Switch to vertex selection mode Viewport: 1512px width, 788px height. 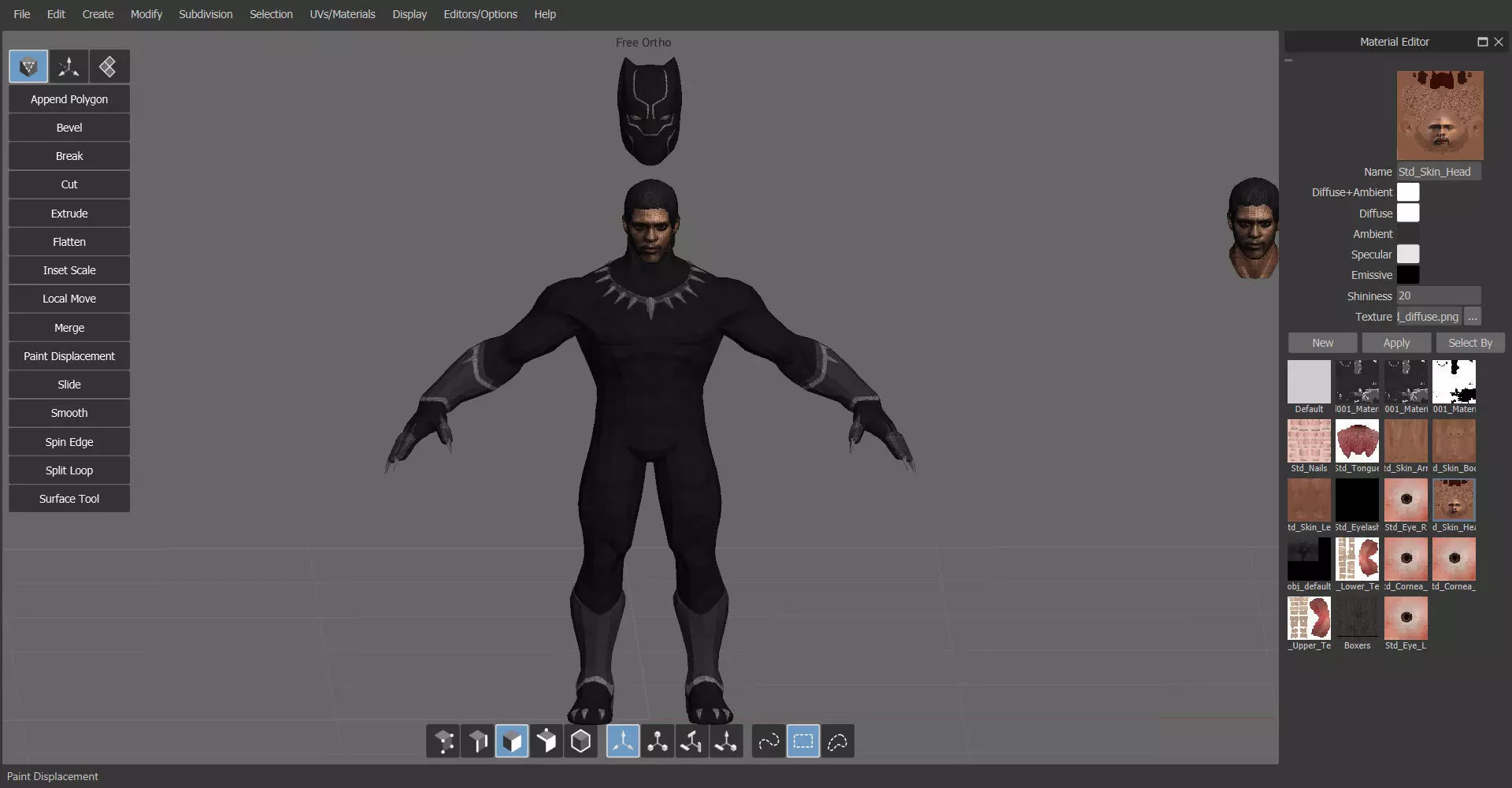click(443, 742)
